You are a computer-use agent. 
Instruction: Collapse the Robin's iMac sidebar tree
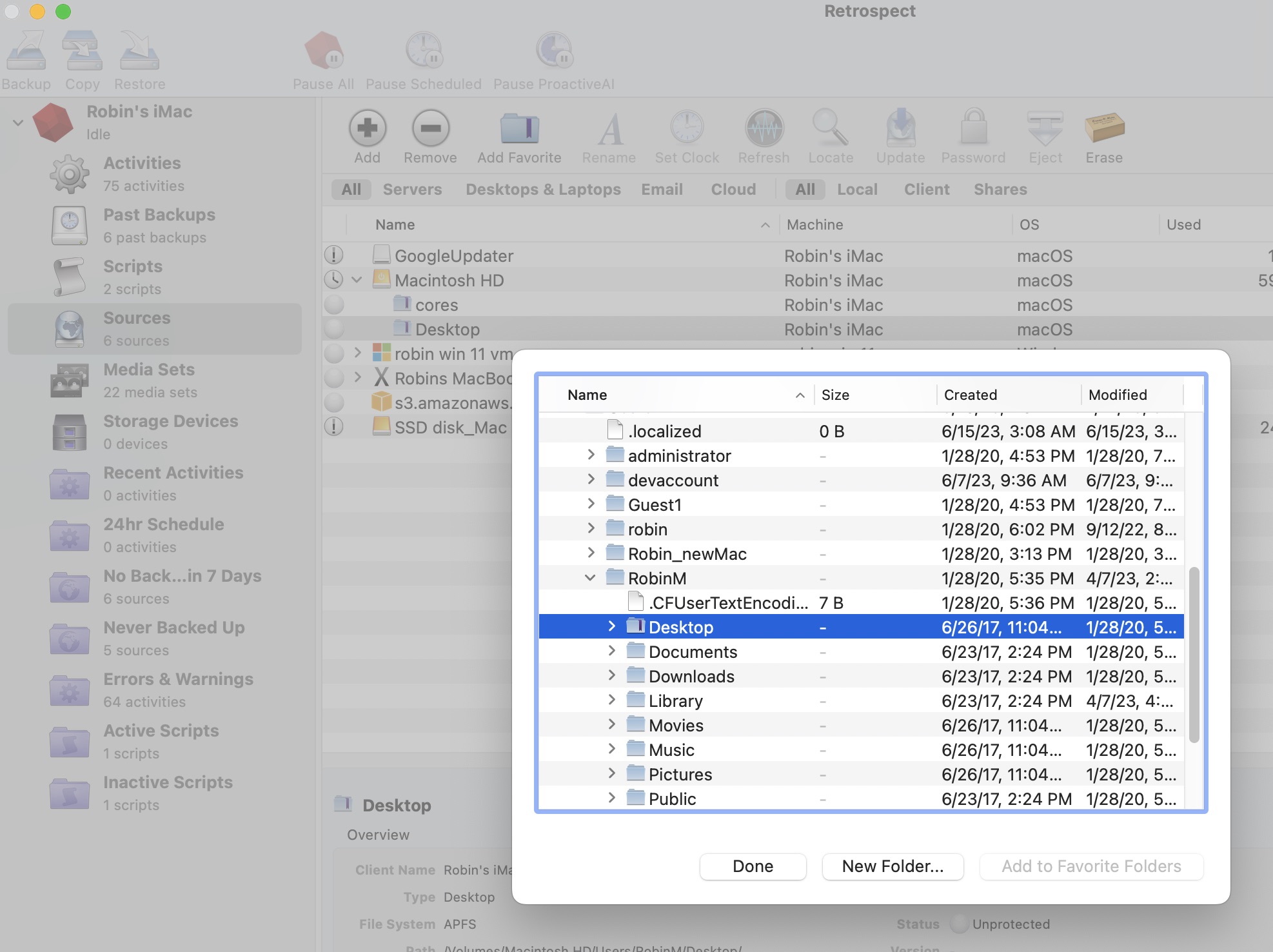pos(18,123)
